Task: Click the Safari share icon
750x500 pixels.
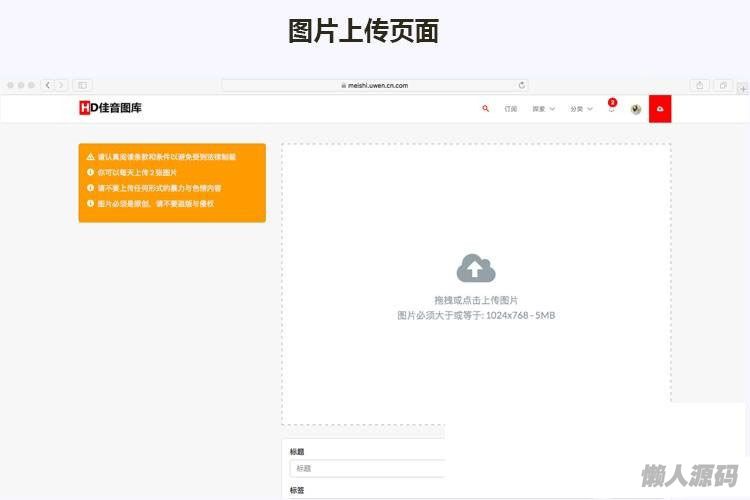Action: tap(700, 86)
